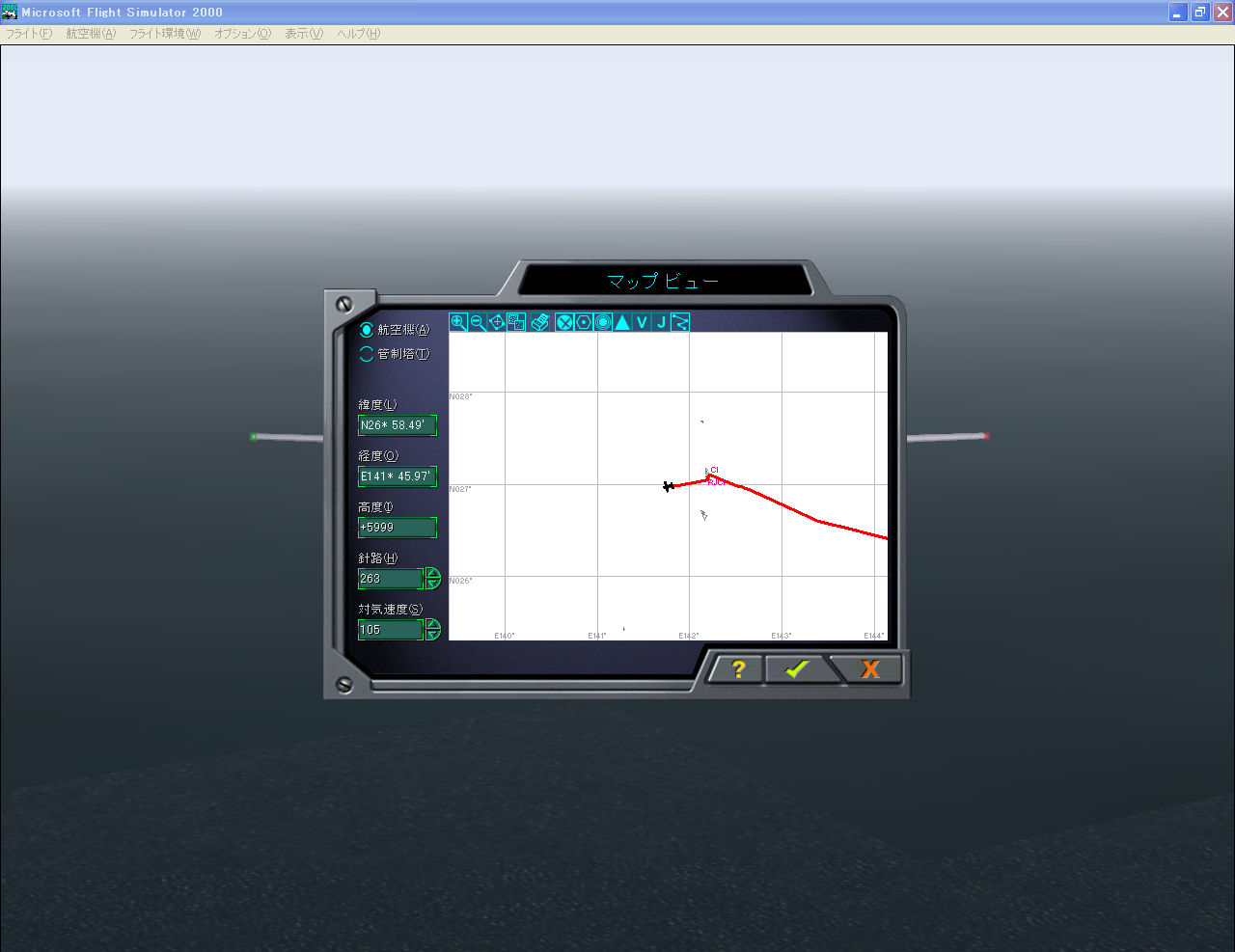Click the black aircraft symbol on the map
This screenshot has width=1235, height=952.
tap(668, 486)
